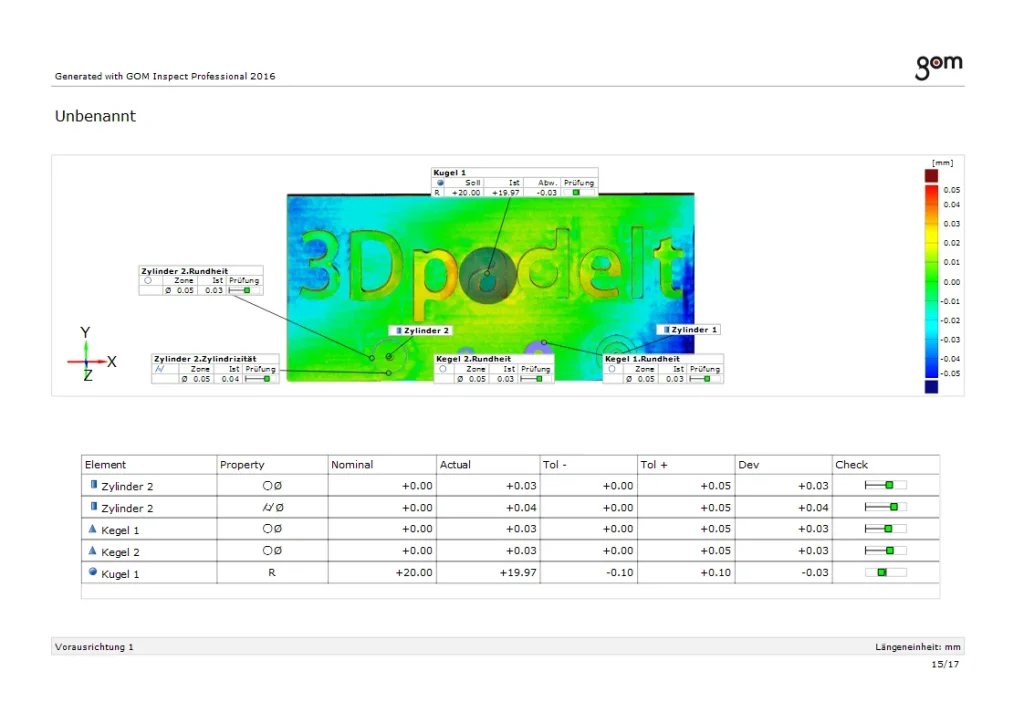Click the +19.97 Actual value in table
This screenshot has height=724, width=1024.
point(518,573)
